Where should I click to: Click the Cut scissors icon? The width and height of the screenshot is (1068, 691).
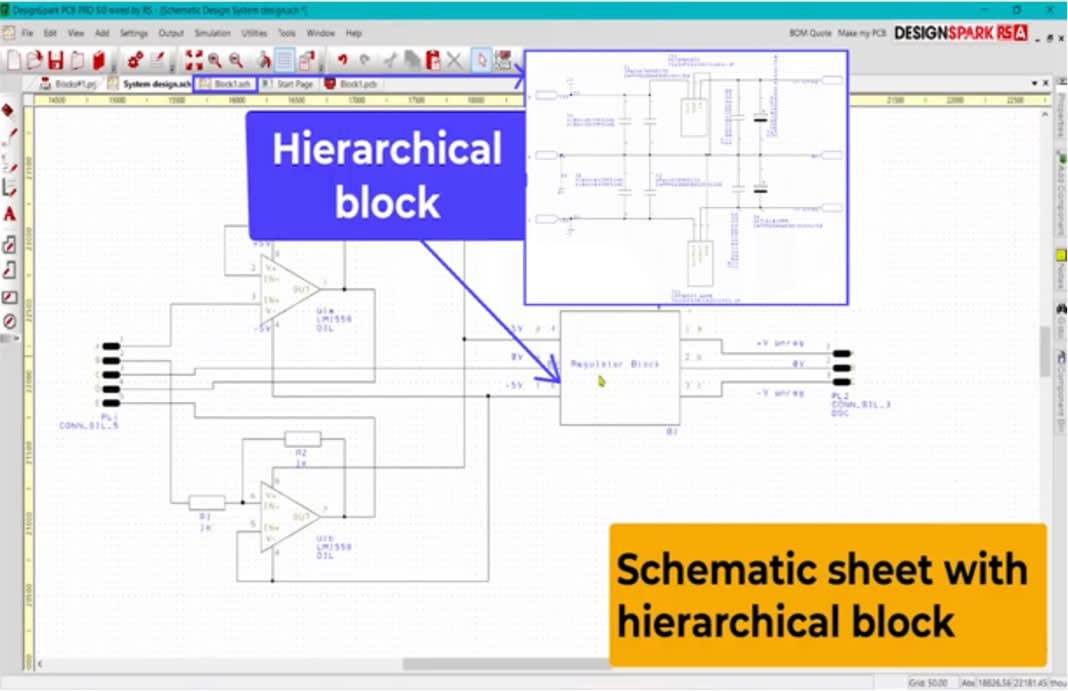[x=390, y=61]
